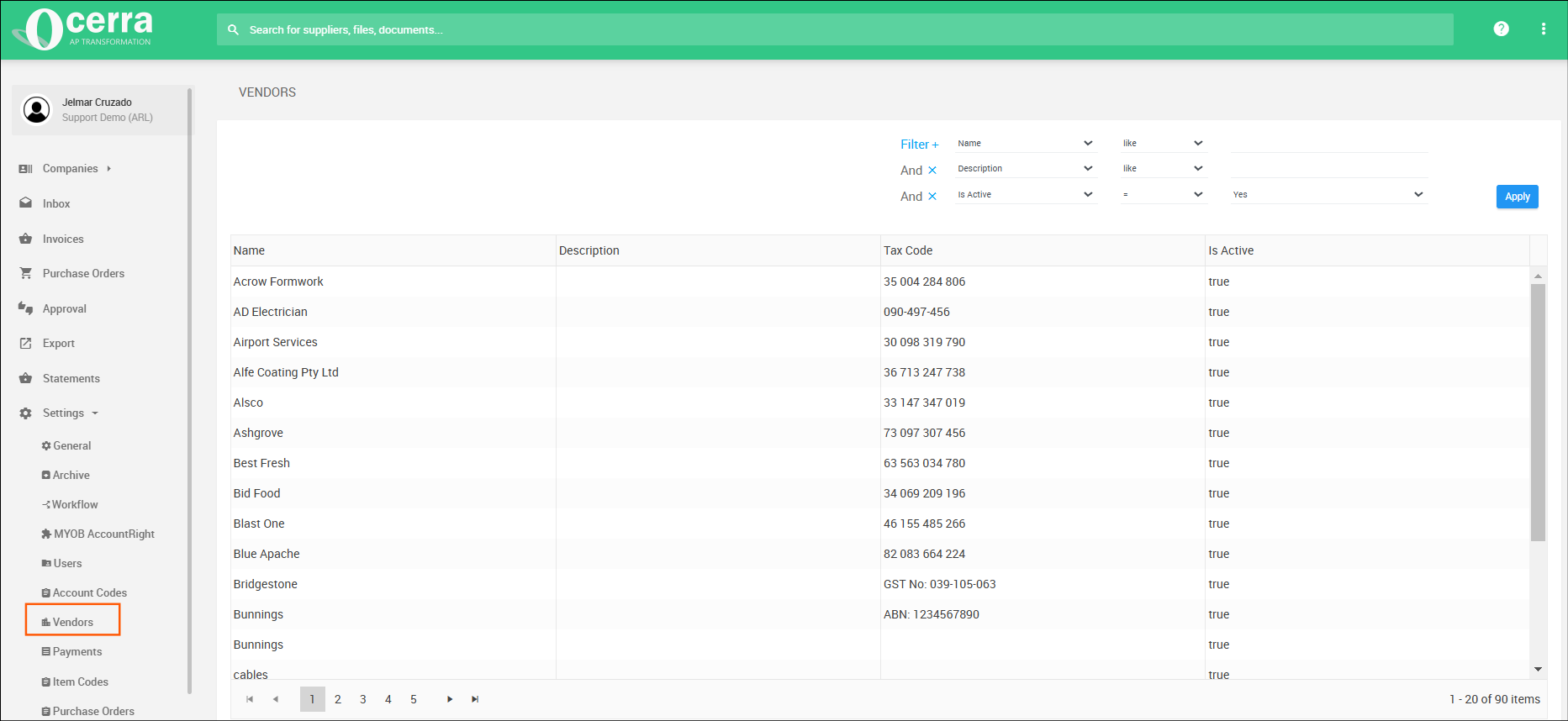
Task: Go to first page of vendors
Action: tap(250, 699)
